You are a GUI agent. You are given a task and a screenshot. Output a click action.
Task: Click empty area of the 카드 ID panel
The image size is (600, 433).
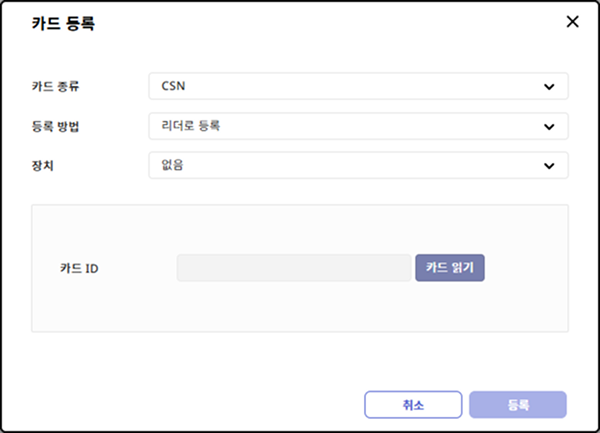(x=300, y=310)
